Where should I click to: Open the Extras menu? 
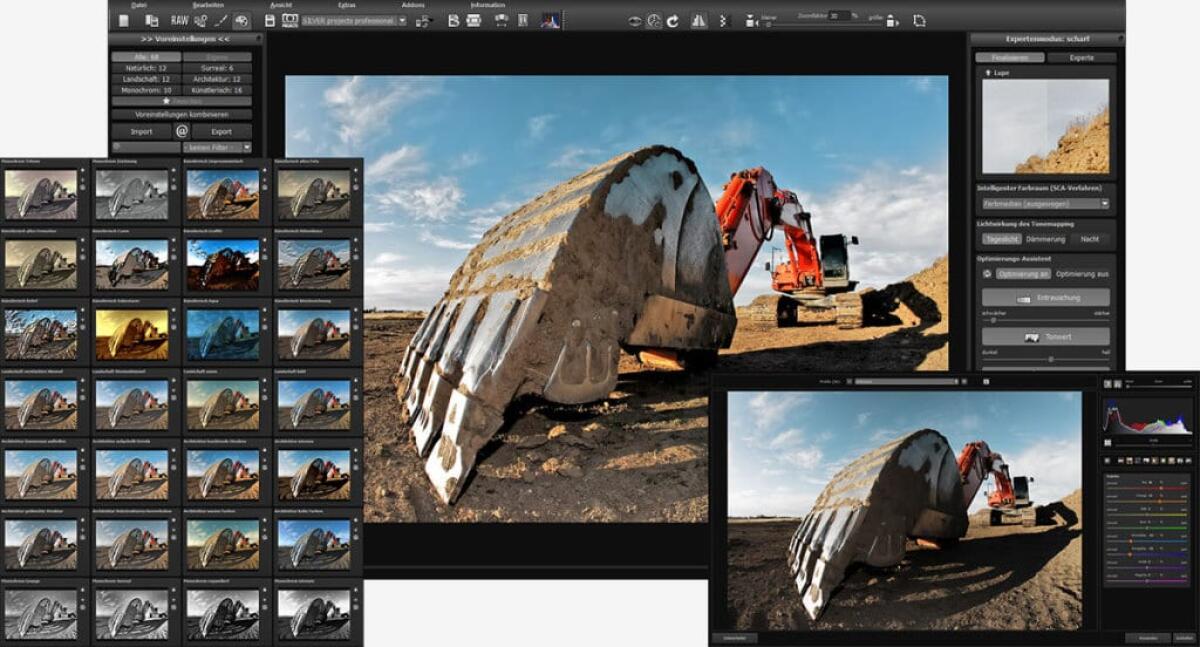click(344, 4)
